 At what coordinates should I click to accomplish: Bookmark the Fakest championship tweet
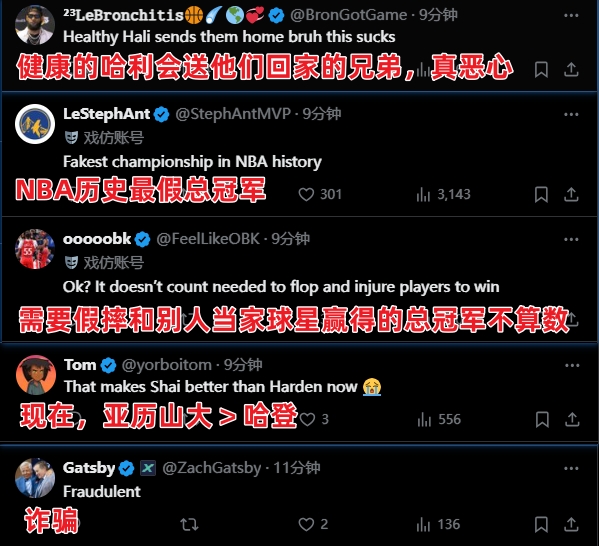[541, 194]
